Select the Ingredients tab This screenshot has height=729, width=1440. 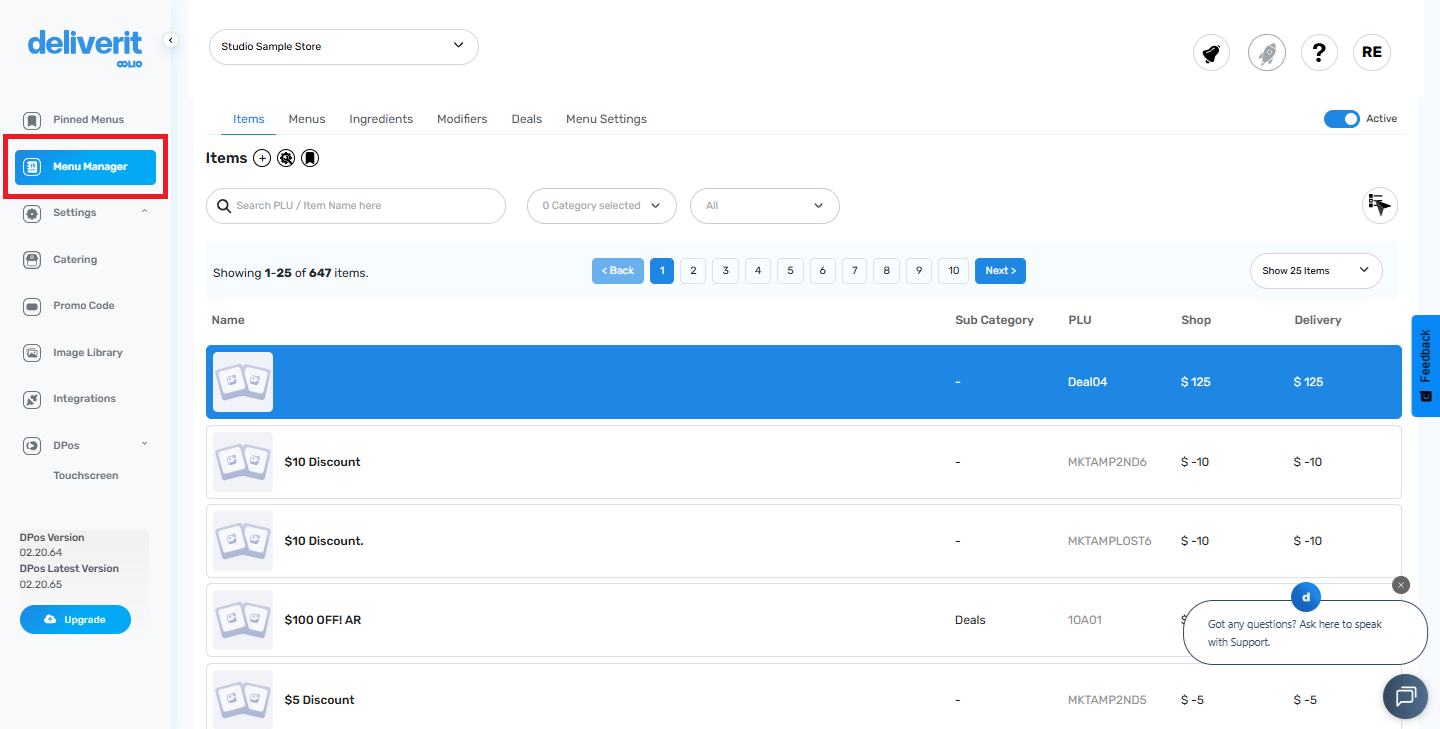(x=381, y=118)
